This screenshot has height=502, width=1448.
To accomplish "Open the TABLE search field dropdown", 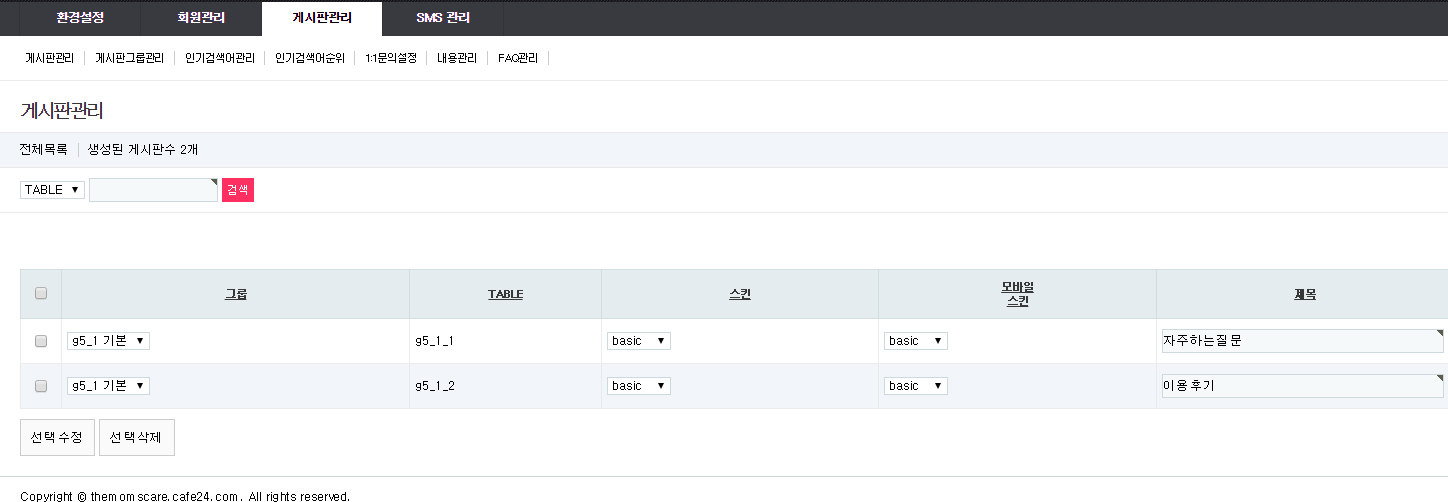I will [x=52, y=189].
